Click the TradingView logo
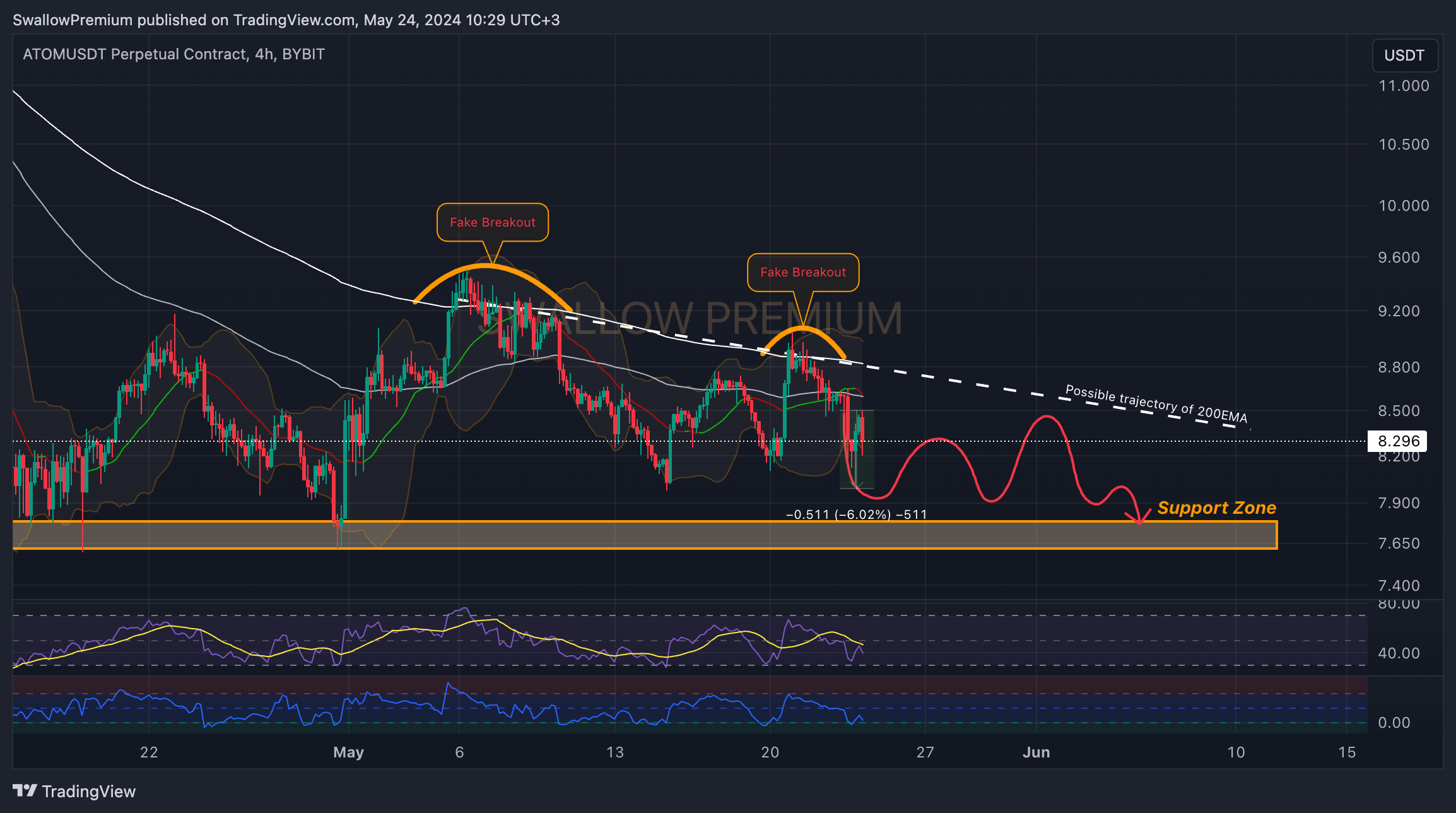 point(74,791)
